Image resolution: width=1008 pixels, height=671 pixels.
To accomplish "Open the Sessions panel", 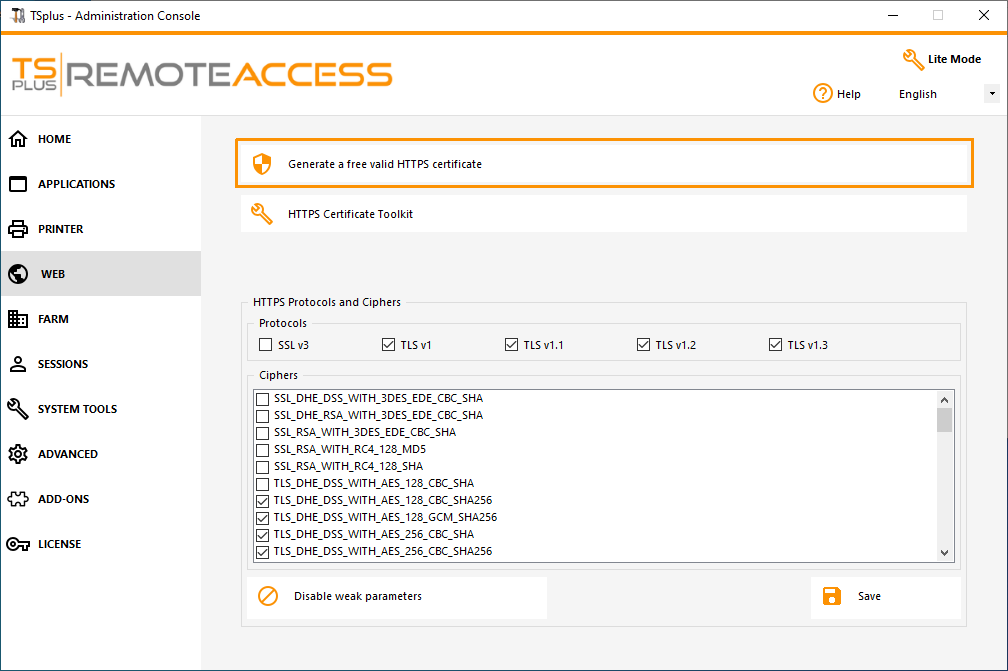I will pyautogui.click(x=60, y=364).
